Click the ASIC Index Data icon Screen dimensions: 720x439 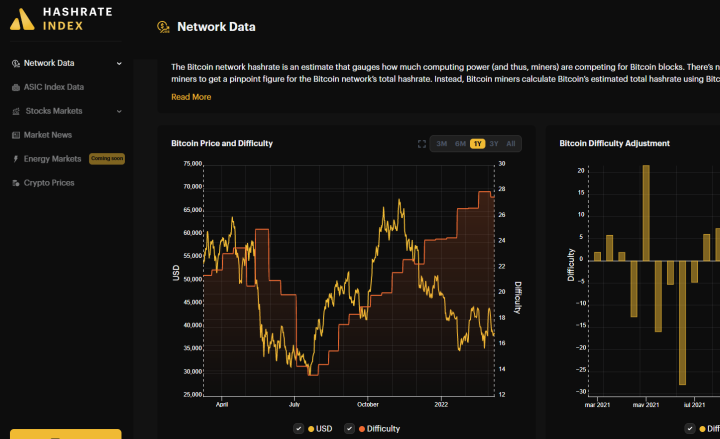(15, 87)
